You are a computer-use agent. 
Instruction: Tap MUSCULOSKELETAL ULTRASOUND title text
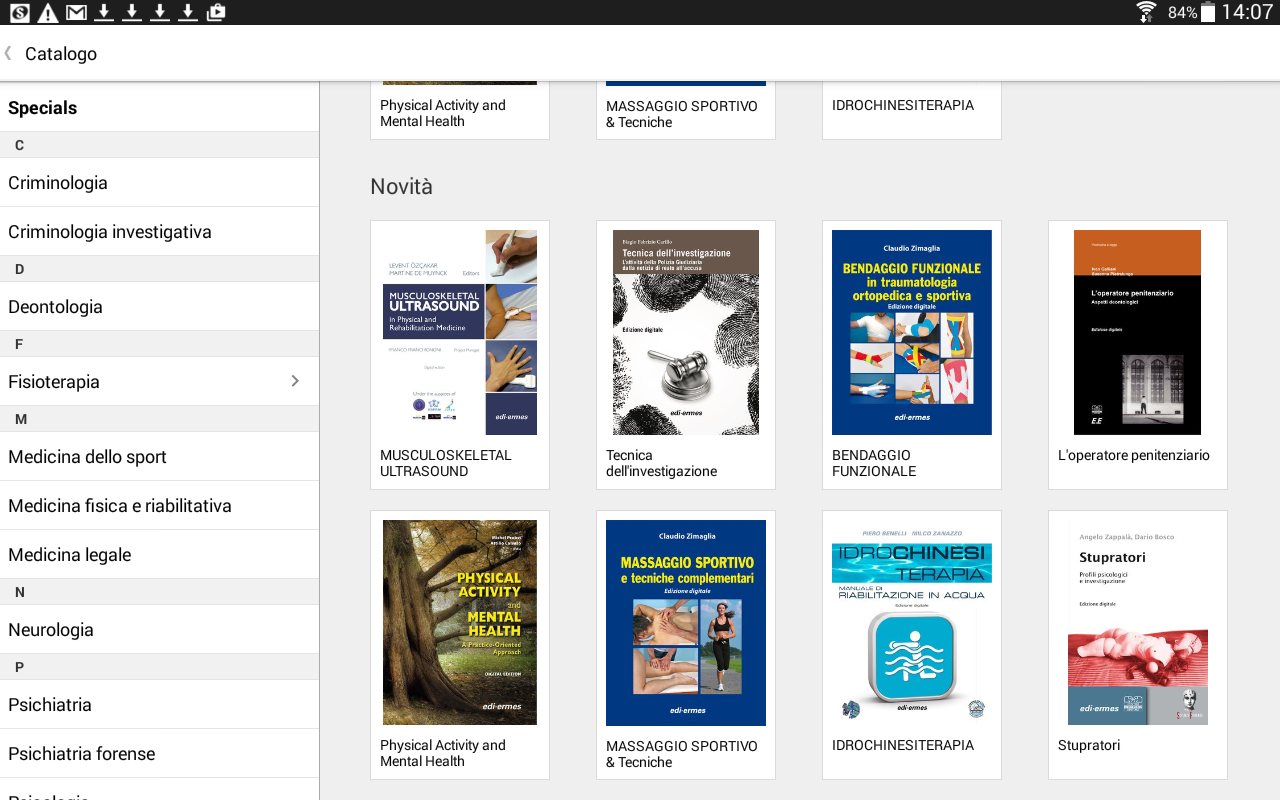(x=446, y=463)
